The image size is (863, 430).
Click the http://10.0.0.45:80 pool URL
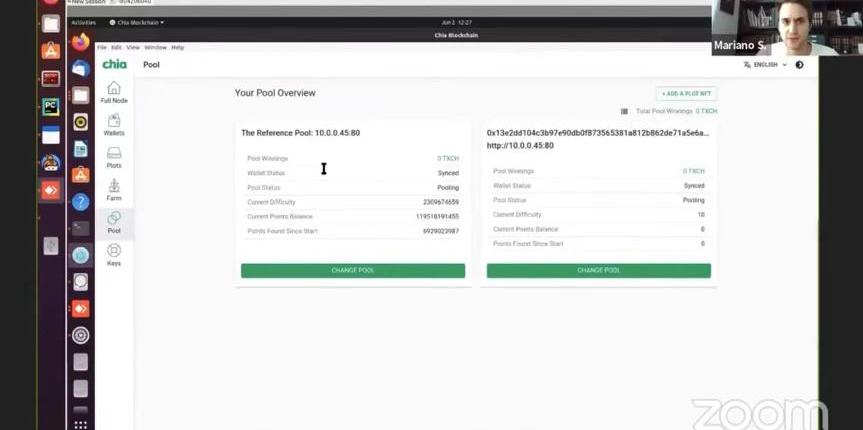click(520, 146)
